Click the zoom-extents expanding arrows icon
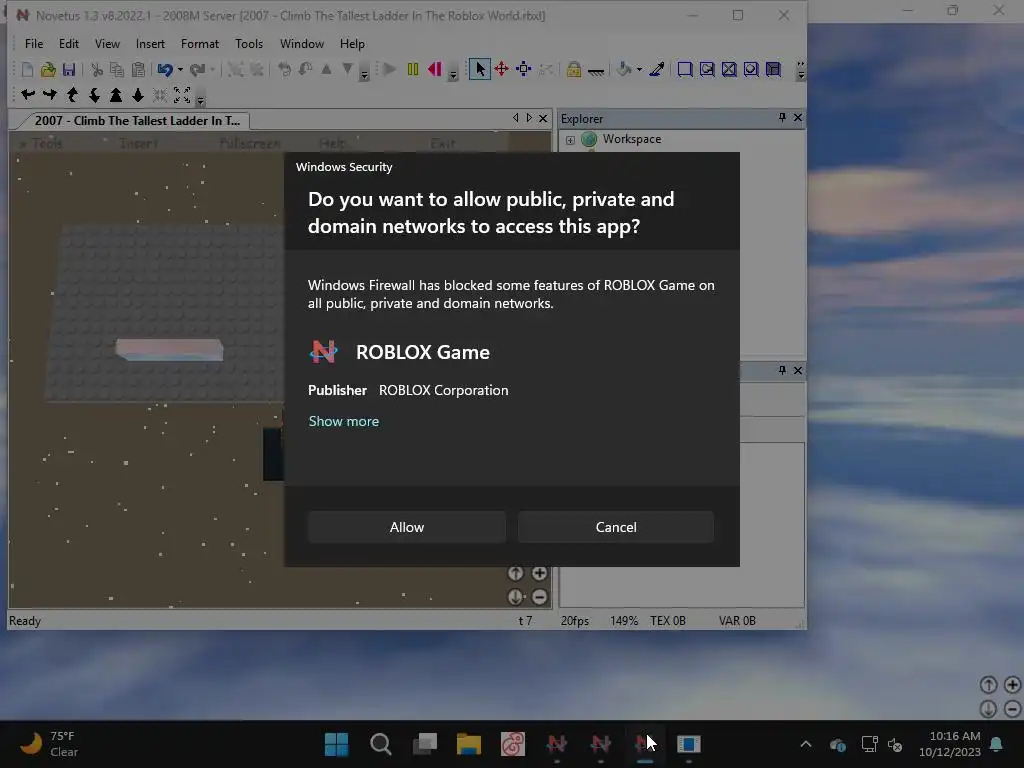1024x768 pixels. [x=182, y=95]
